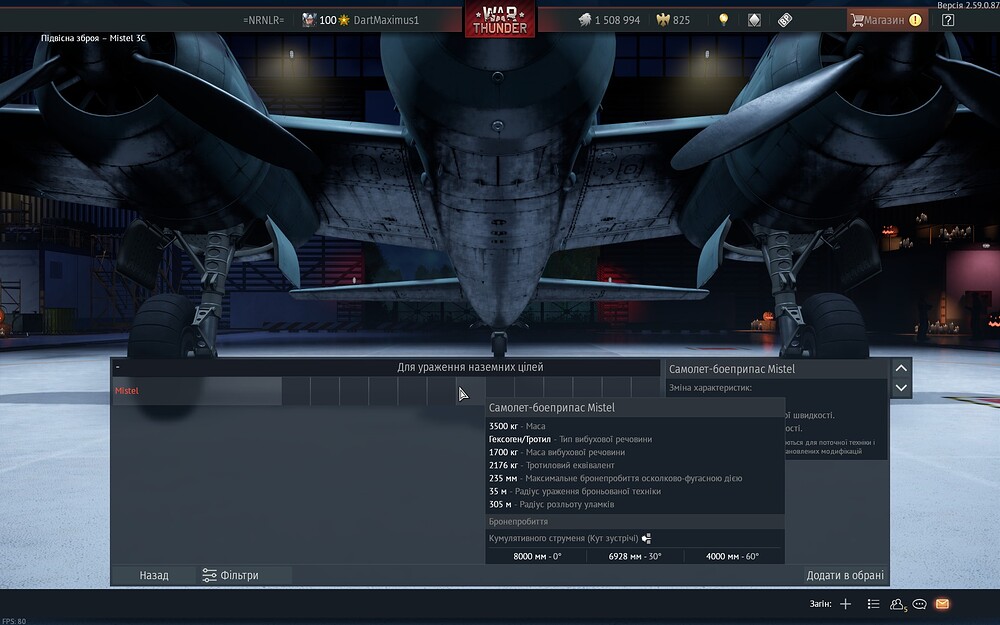The image size is (1000, 625).
Task: Click the 305 м Радіус розльоту уламків line
Action: pos(552,504)
